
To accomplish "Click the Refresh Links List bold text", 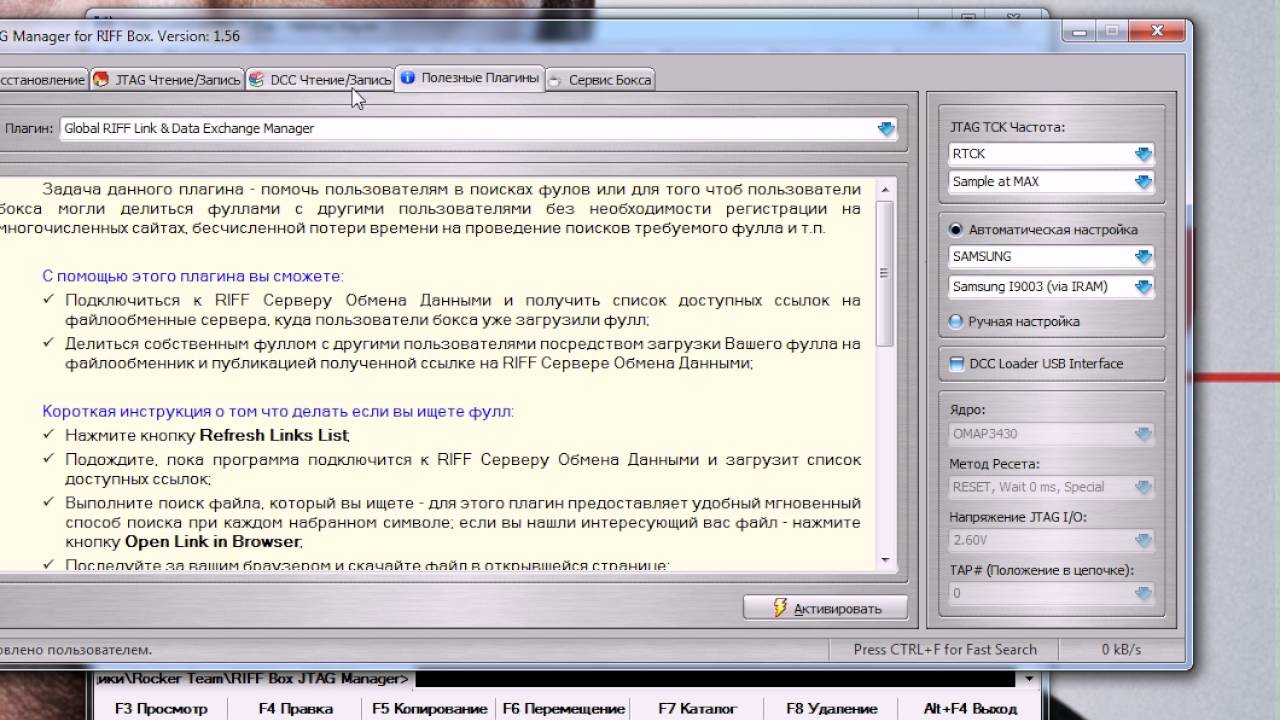I will point(274,435).
